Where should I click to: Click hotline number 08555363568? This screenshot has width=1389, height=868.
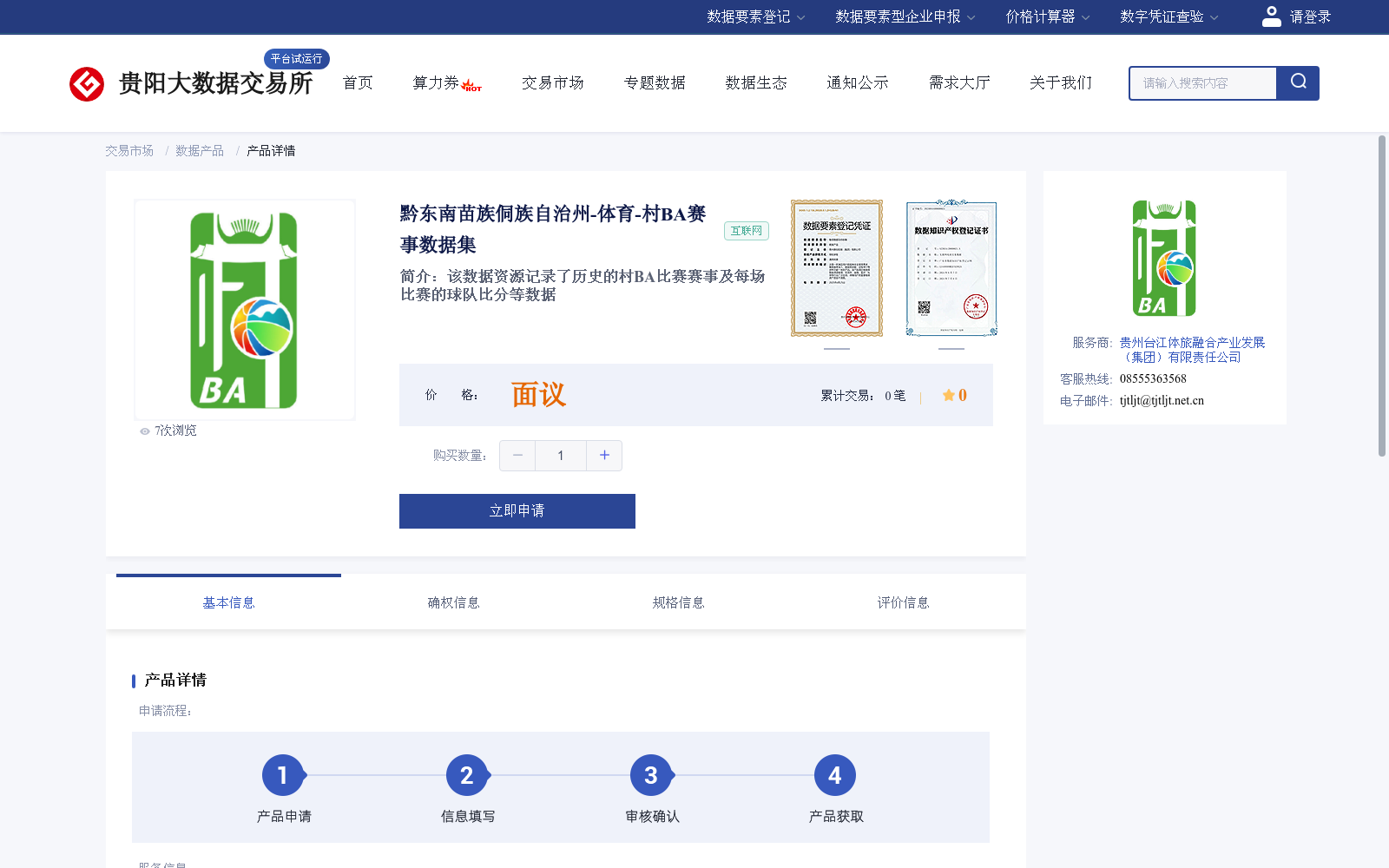[x=1153, y=379]
